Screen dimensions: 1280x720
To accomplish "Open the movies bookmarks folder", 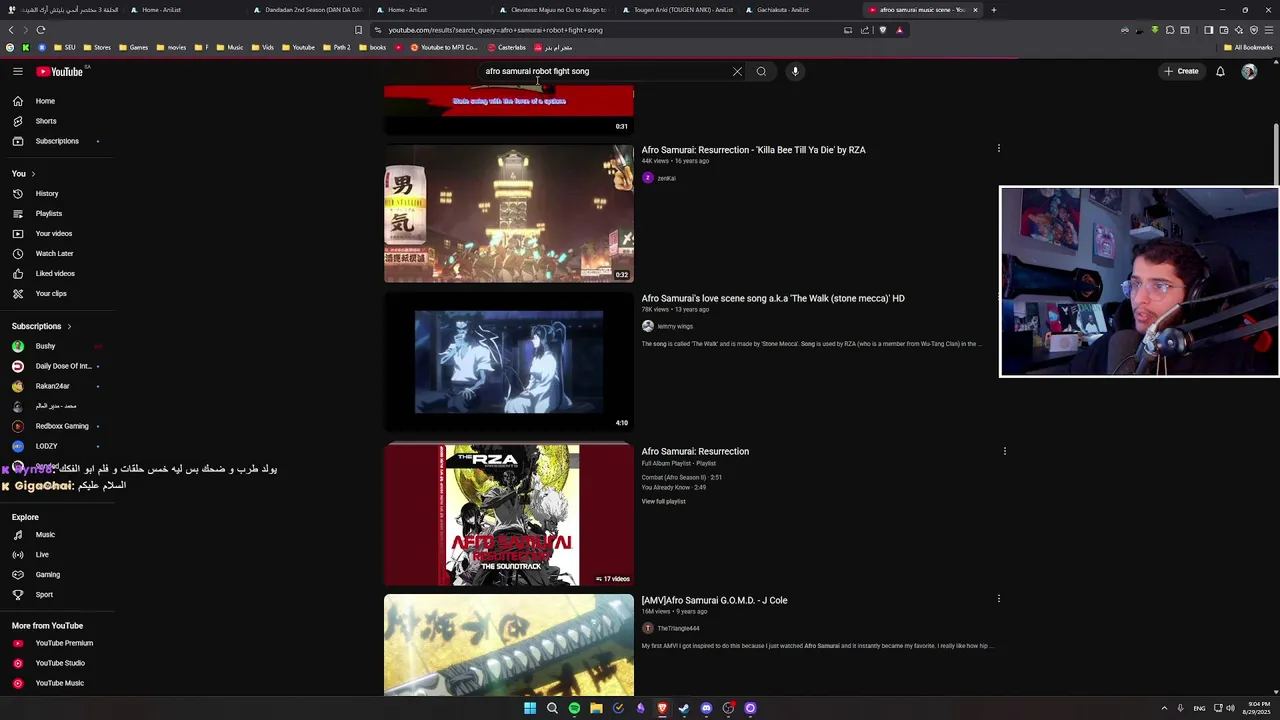I will (x=171, y=47).
